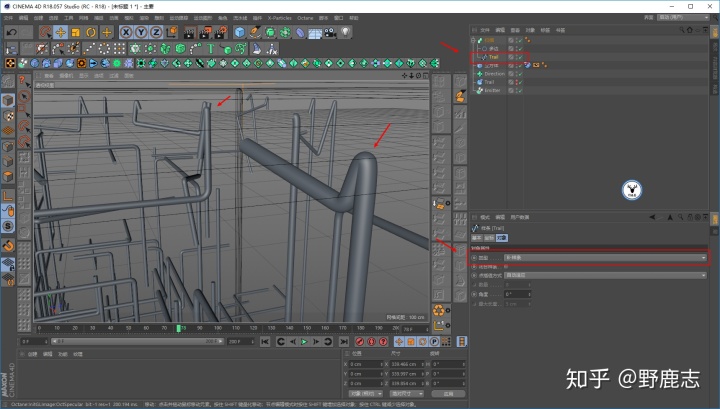
Task: Open the object coordinate mode dropdown
Action: 366,393
